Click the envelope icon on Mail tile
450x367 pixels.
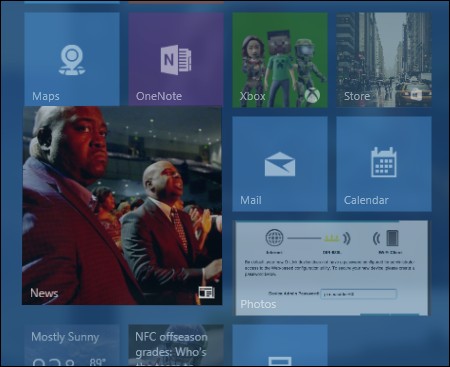click(280, 164)
